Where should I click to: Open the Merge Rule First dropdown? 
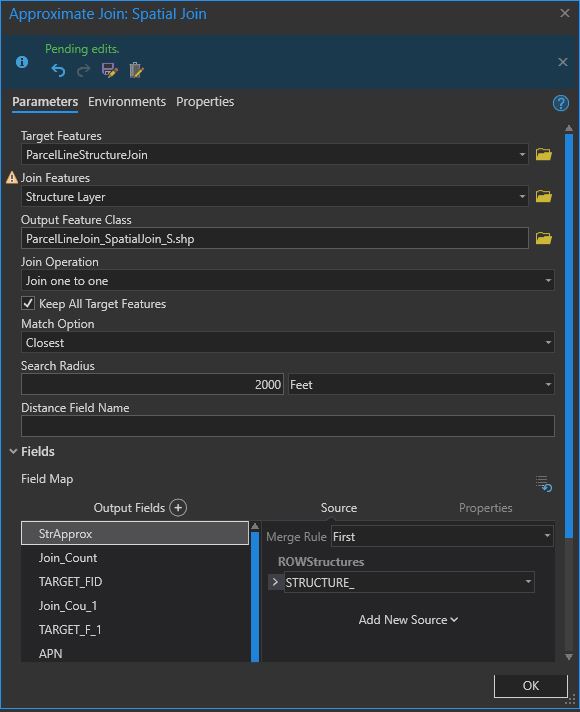point(442,536)
